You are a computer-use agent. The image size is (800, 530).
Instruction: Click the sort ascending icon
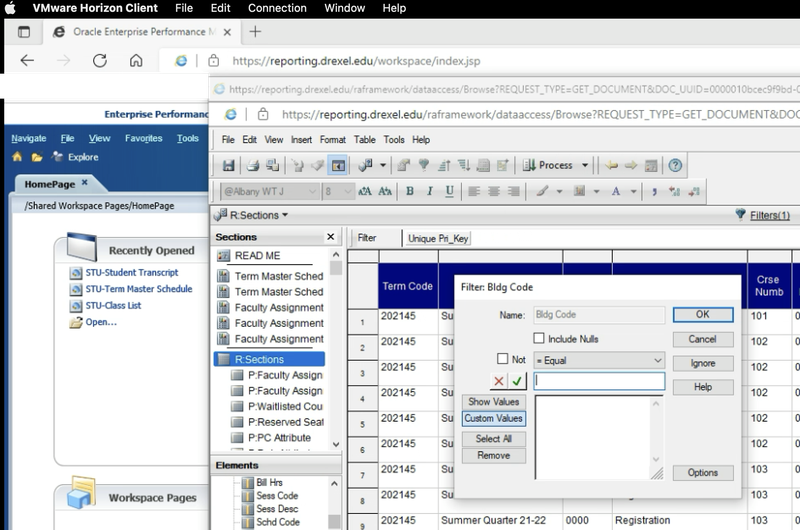[x=444, y=165]
